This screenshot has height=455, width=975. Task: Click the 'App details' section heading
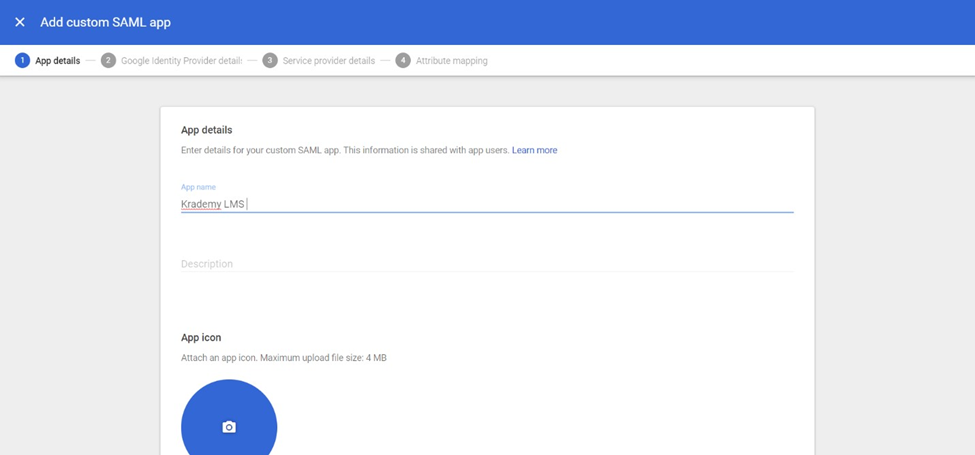pyautogui.click(x=206, y=130)
